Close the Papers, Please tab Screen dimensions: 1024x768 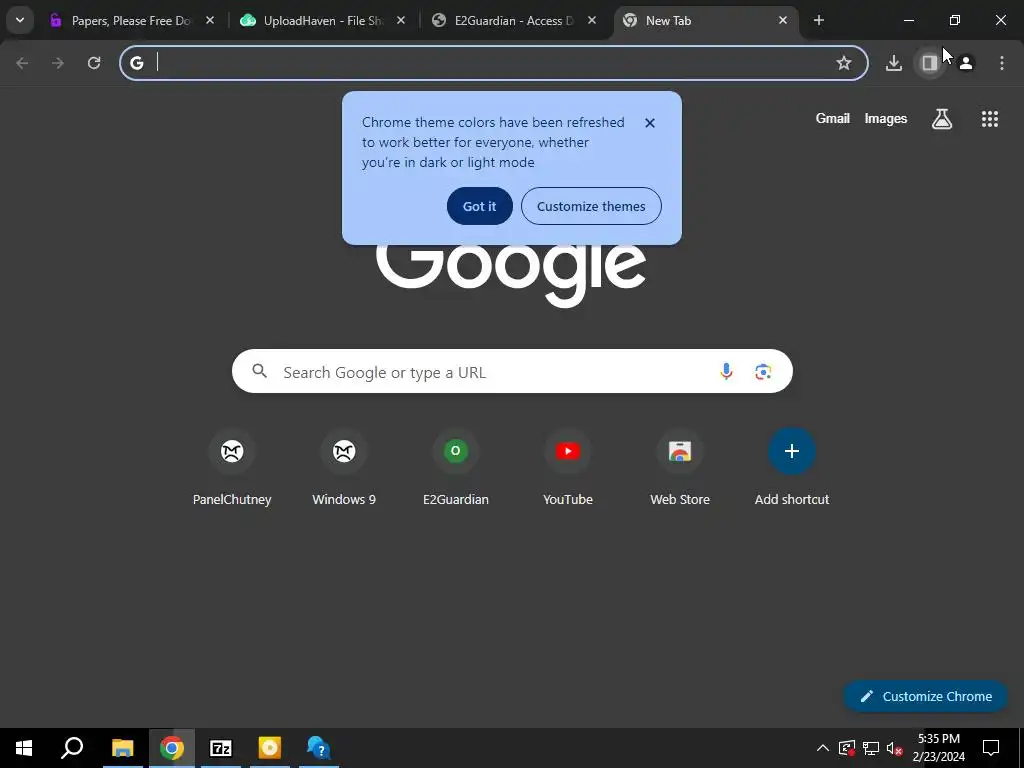(210, 21)
